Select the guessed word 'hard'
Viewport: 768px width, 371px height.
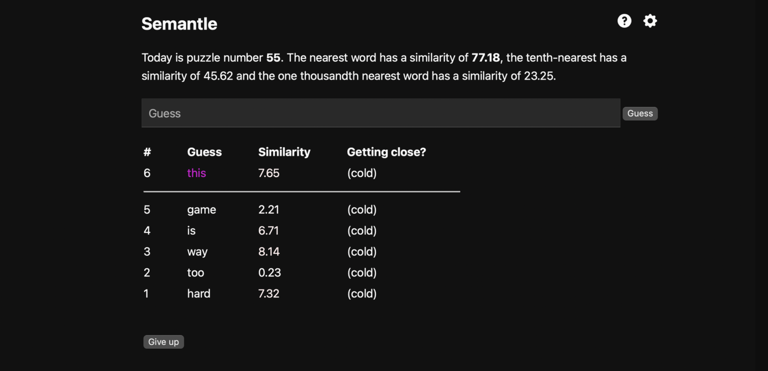point(198,294)
